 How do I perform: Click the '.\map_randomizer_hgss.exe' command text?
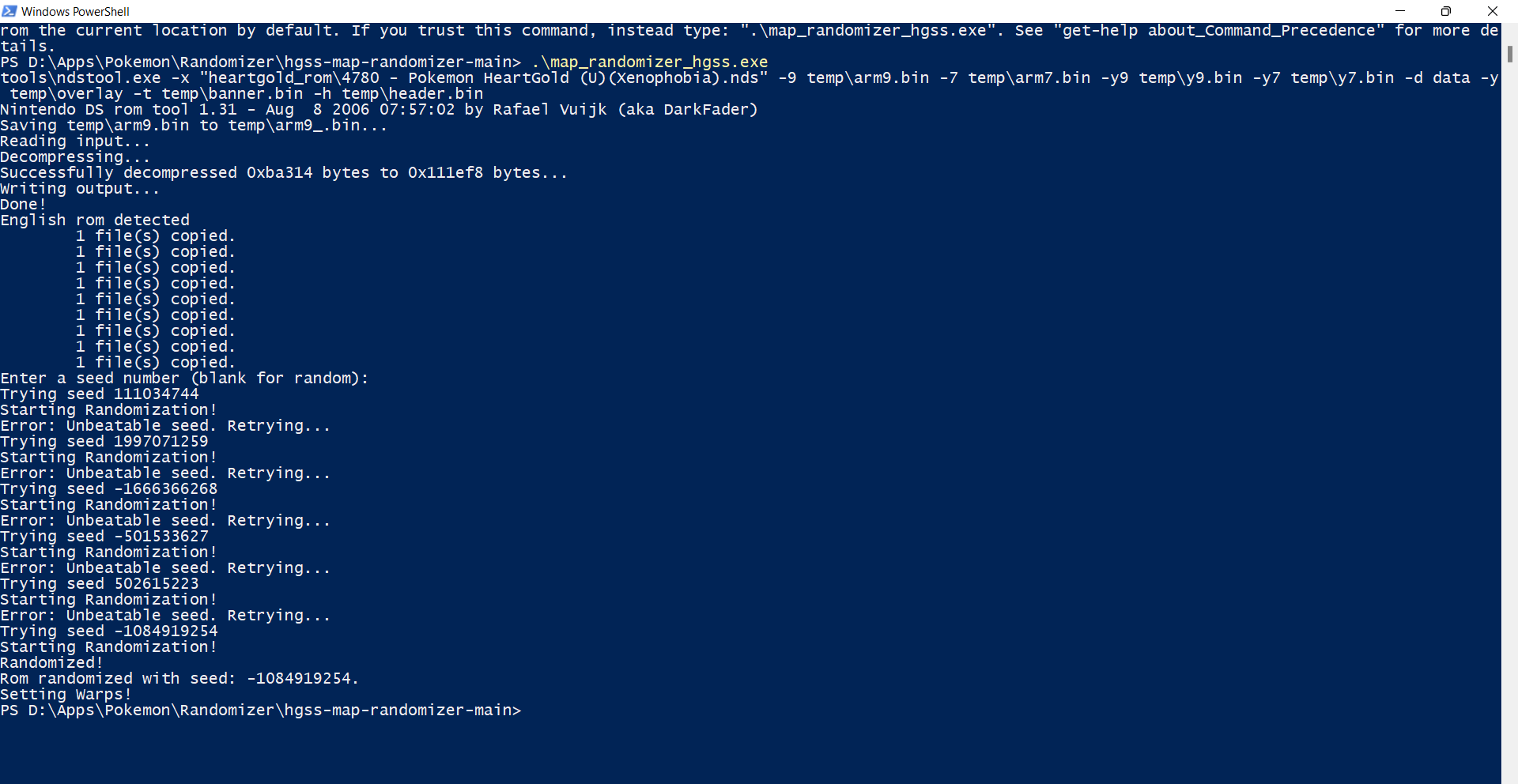[x=650, y=62]
